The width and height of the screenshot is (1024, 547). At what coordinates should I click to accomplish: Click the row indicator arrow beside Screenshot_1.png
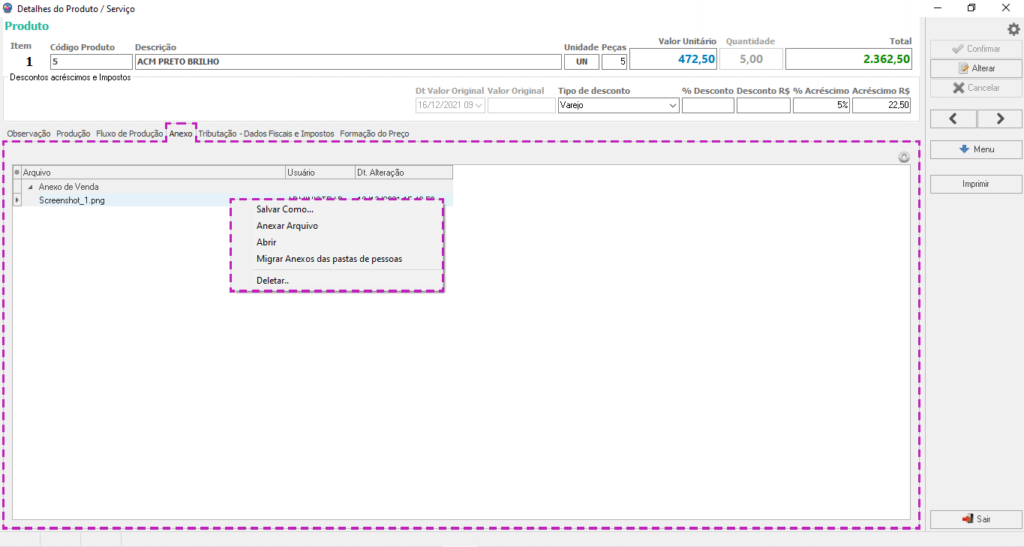click(x=18, y=200)
